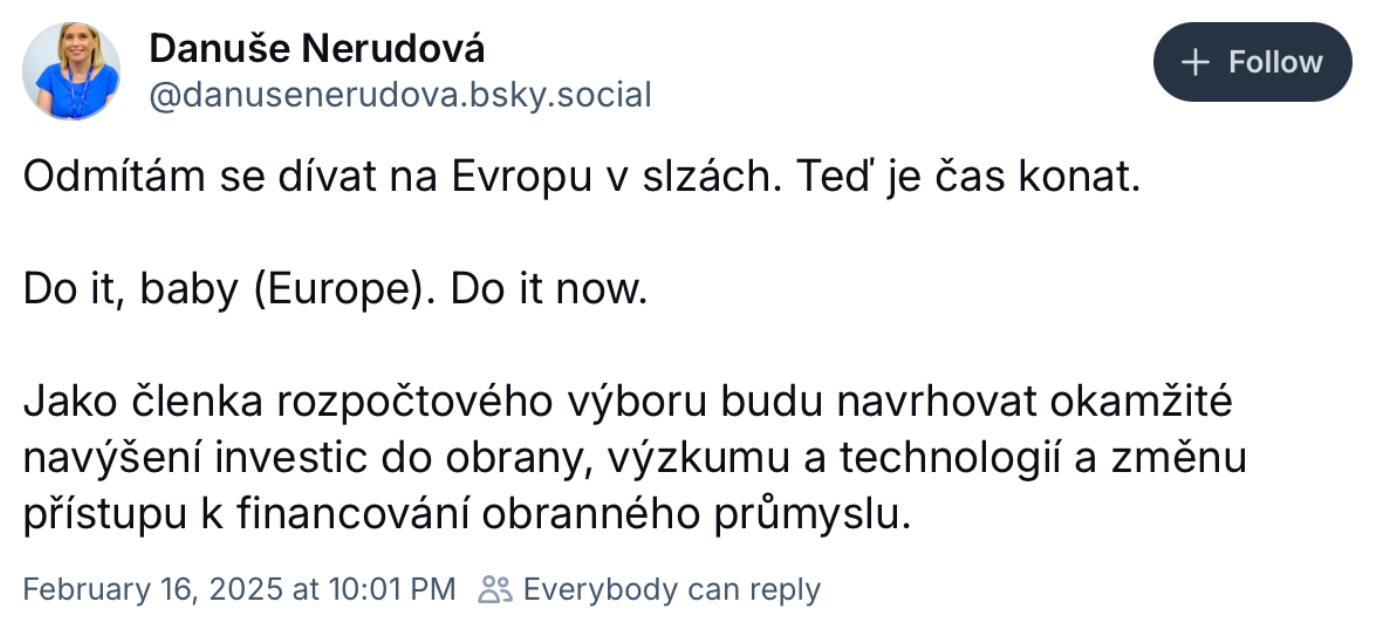Screen dimensions: 1378x627
Task: Open the display name Danuše Nerudová
Action: click(x=317, y=47)
